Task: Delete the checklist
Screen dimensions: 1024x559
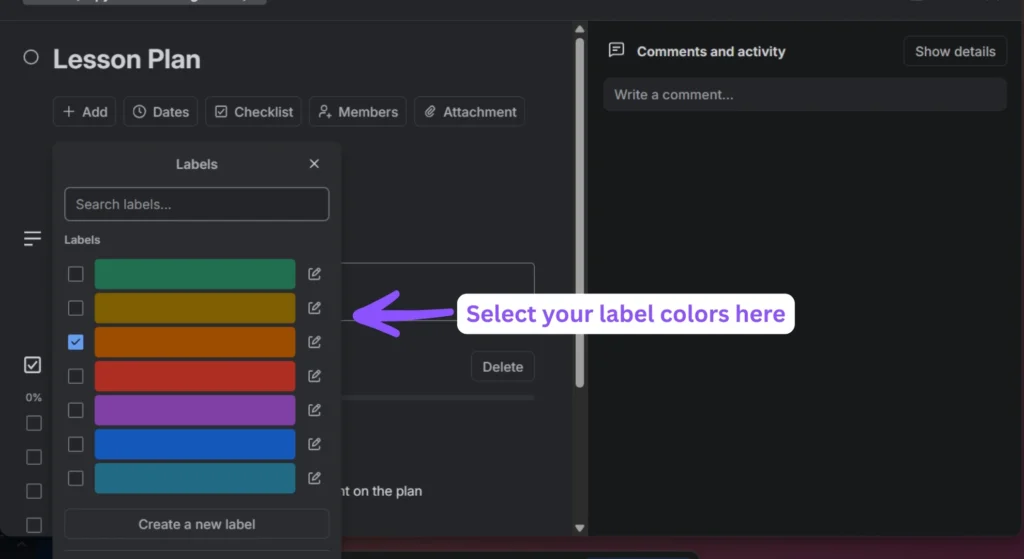Action: click(502, 367)
